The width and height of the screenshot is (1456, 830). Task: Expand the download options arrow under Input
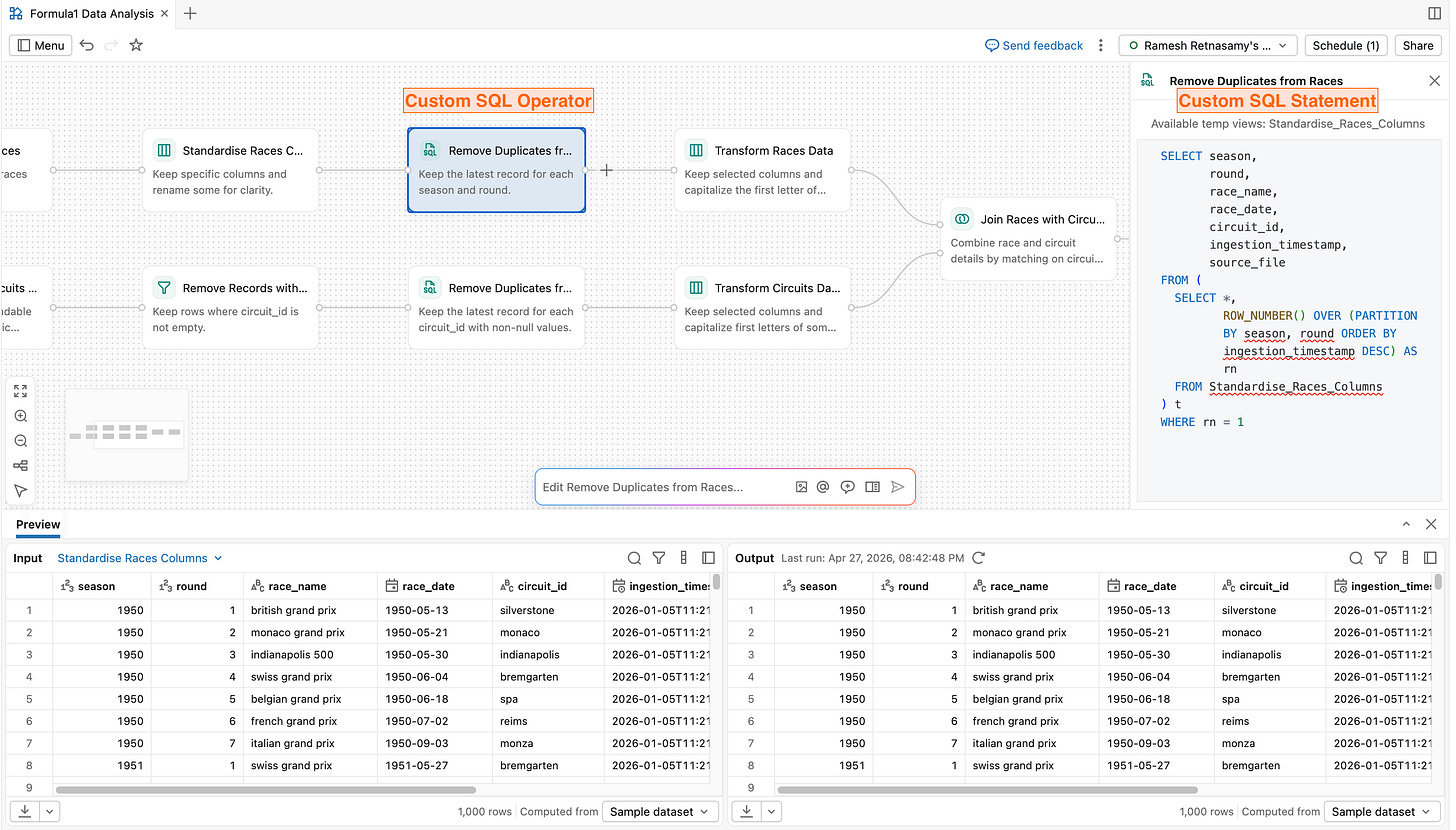[x=49, y=812]
